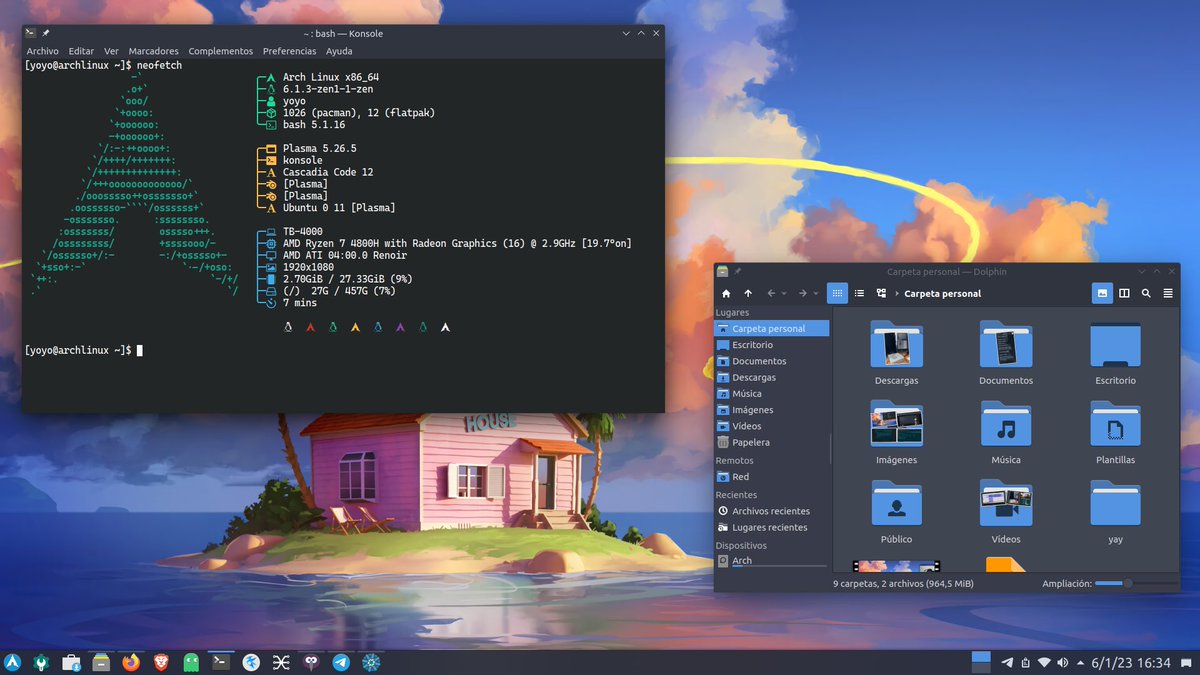Image resolution: width=1200 pixels, height=675 pixels.
Task: Open Telegram from the taskbar
Action: (x=341, y=662)
